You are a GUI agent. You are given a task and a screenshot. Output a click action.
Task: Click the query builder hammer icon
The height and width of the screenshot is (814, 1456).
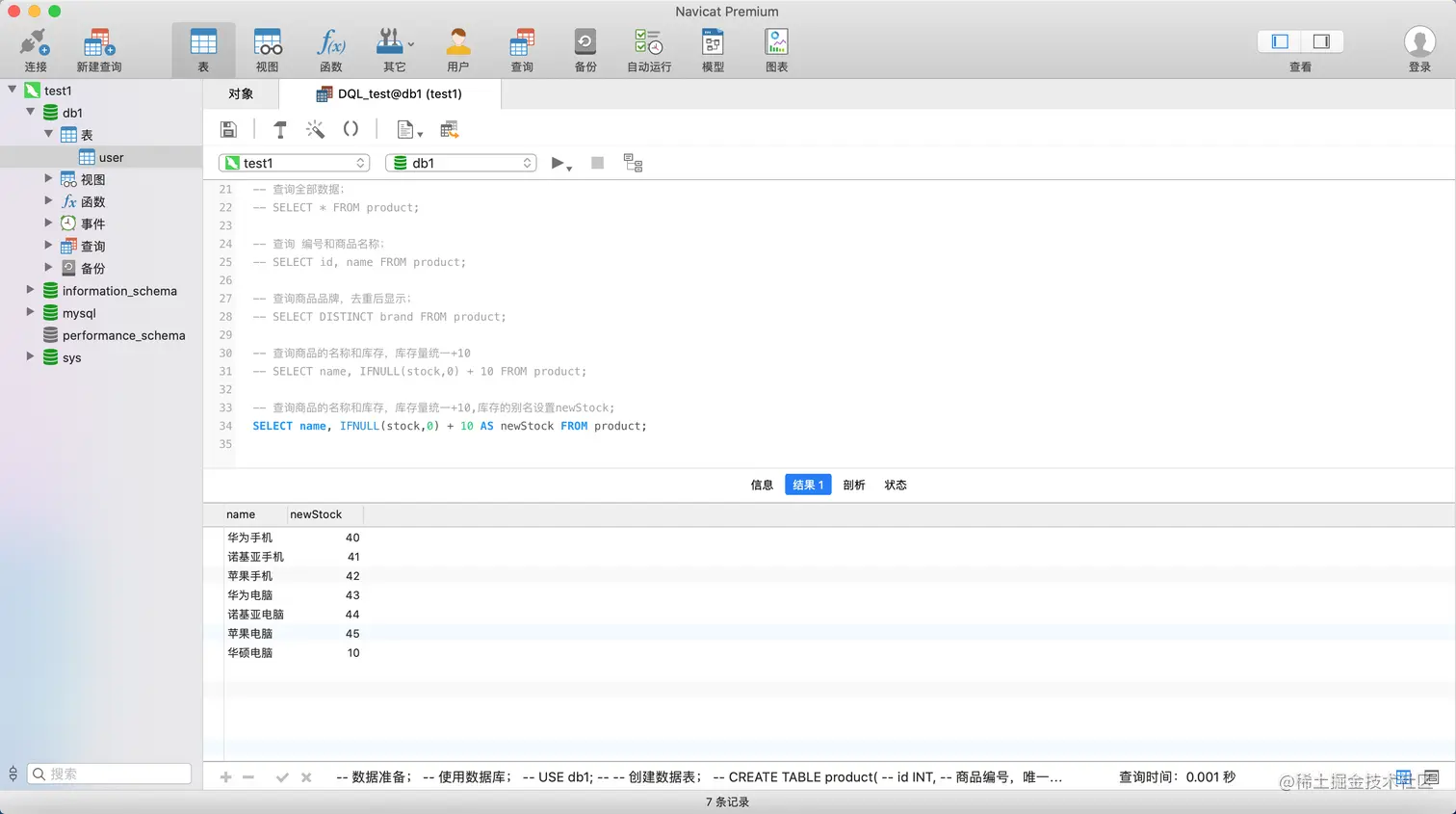(280, 129)
